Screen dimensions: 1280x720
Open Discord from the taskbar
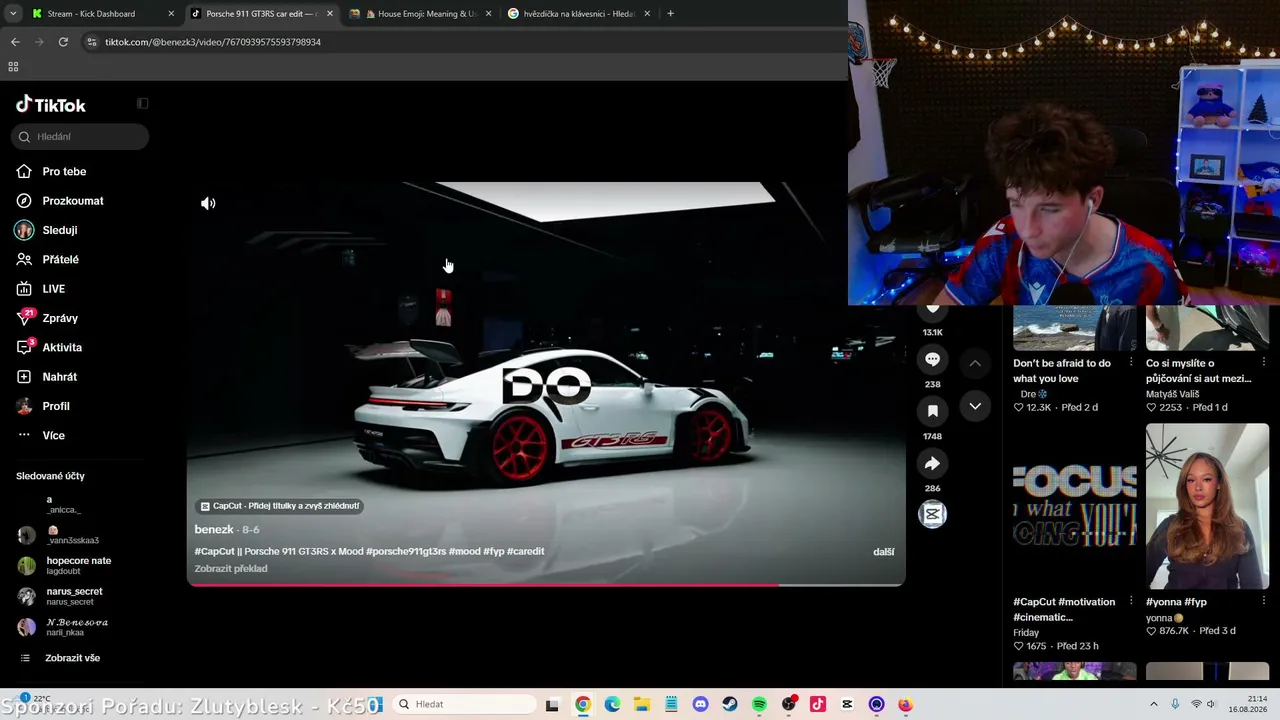pos(700,705)
